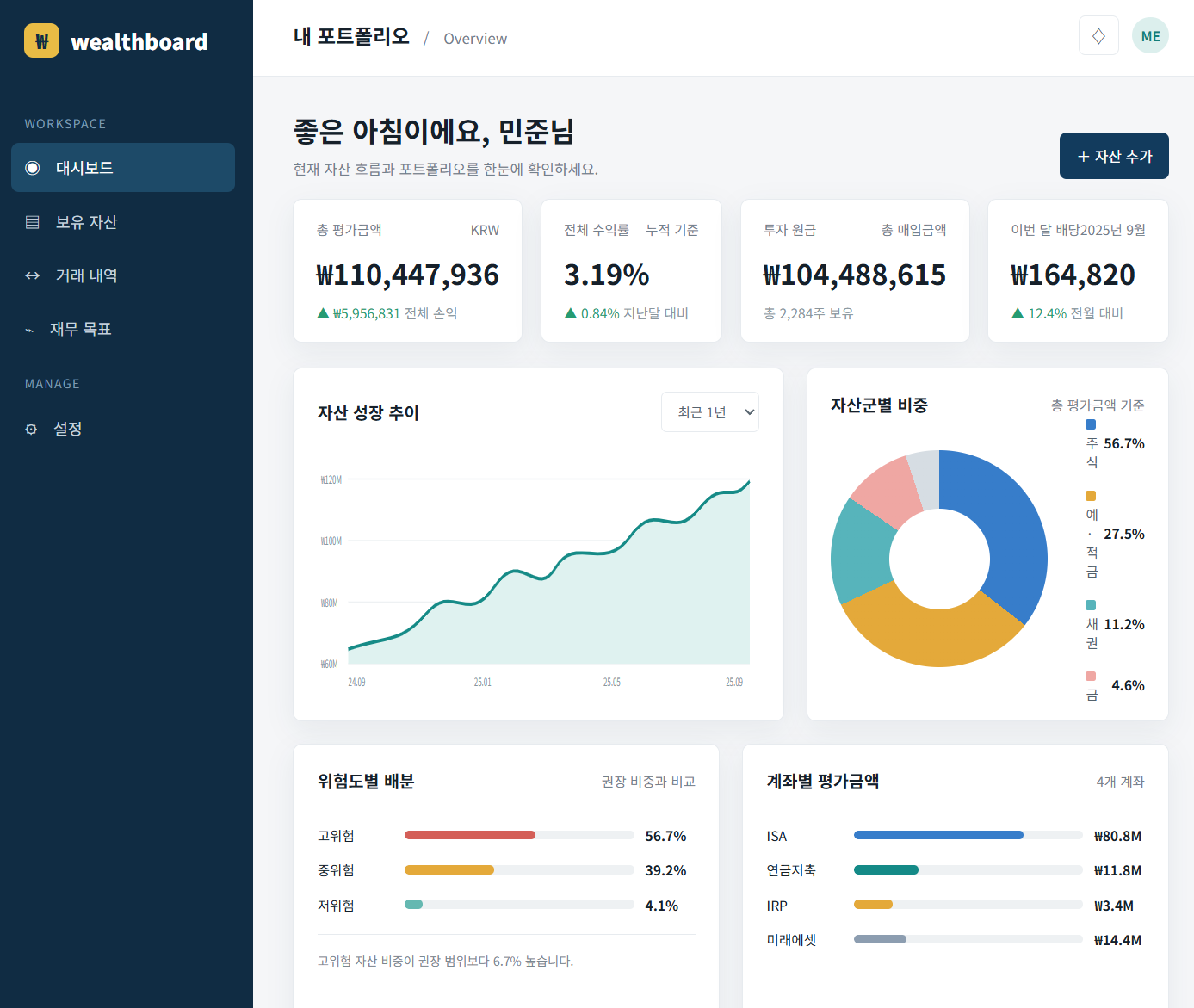Open the 최근 1년 period dropdown
Image resolution: width=1194 pixels, height=1008 pixels.
point(710,412)
